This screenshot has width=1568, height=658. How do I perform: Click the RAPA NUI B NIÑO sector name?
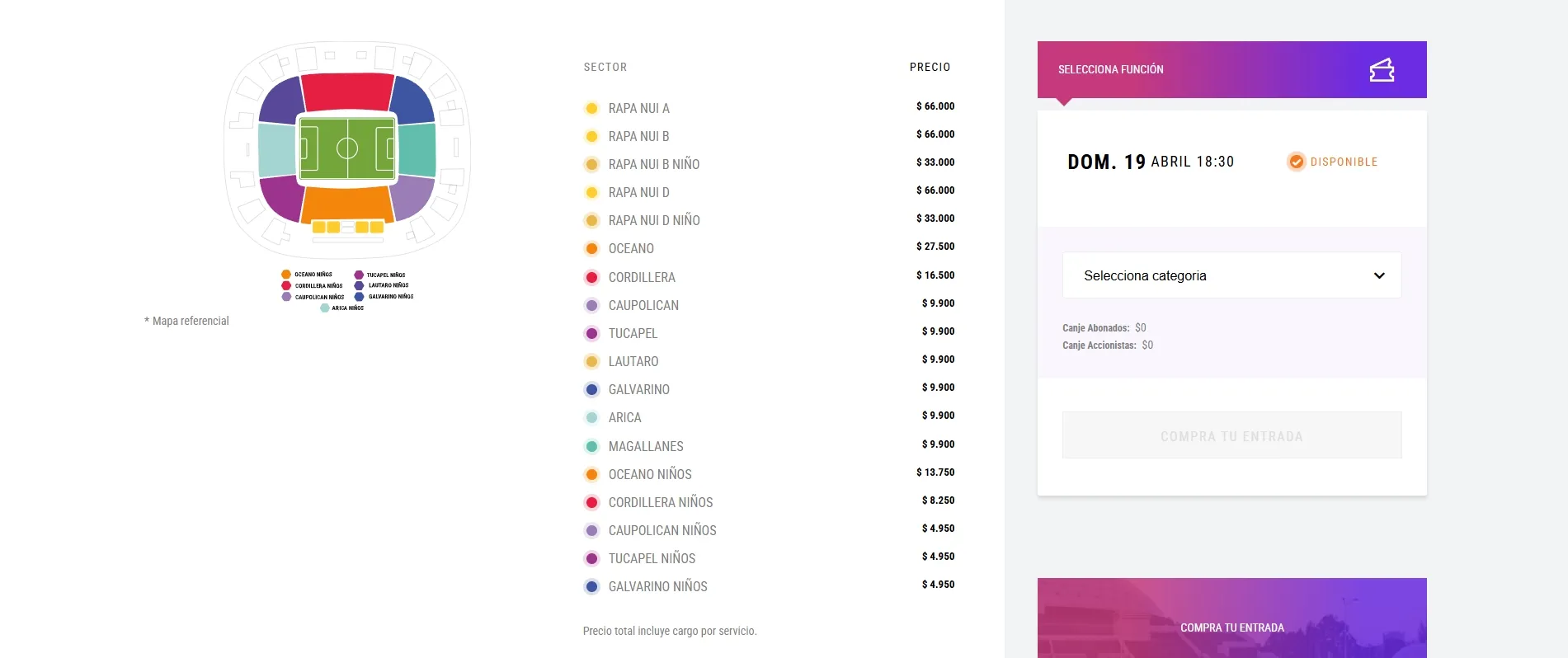click(x=654, y=164)
